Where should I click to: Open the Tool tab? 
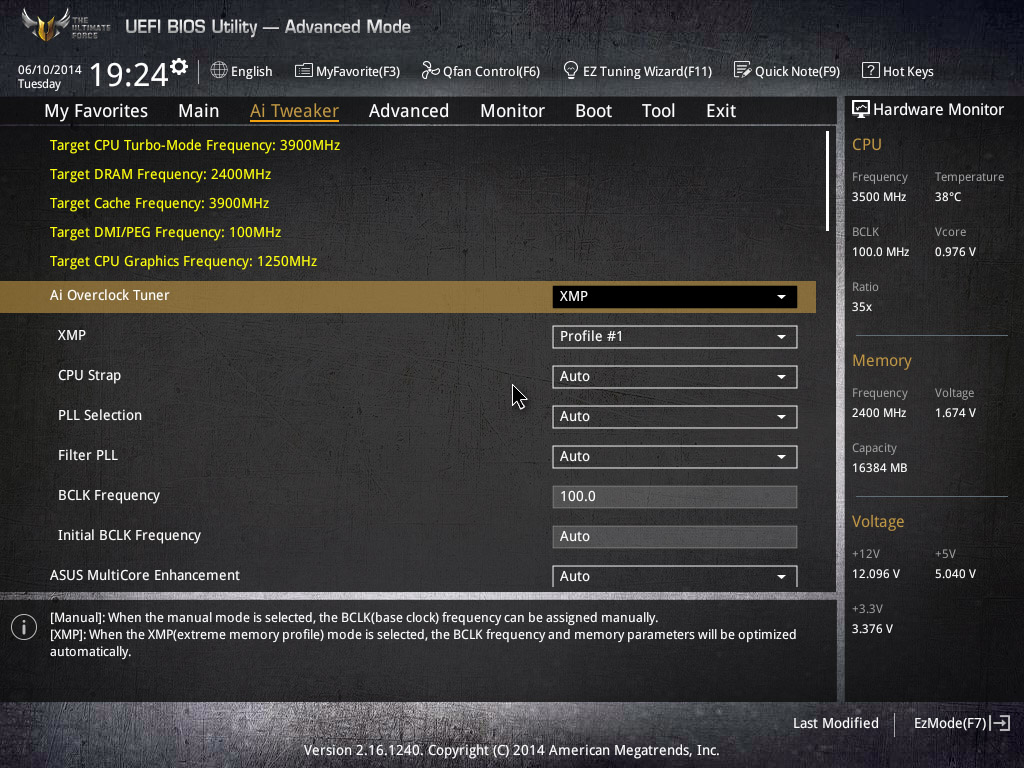coord(658,111)
